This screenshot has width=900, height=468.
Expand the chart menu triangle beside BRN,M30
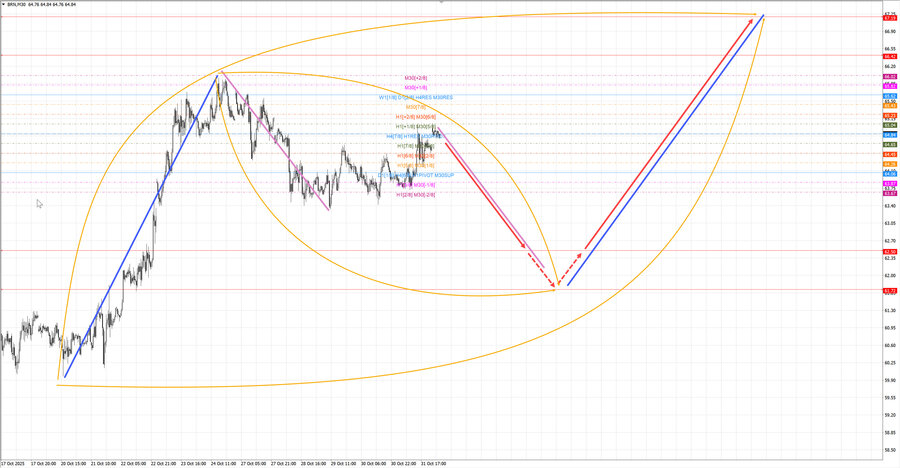[3, 4]
